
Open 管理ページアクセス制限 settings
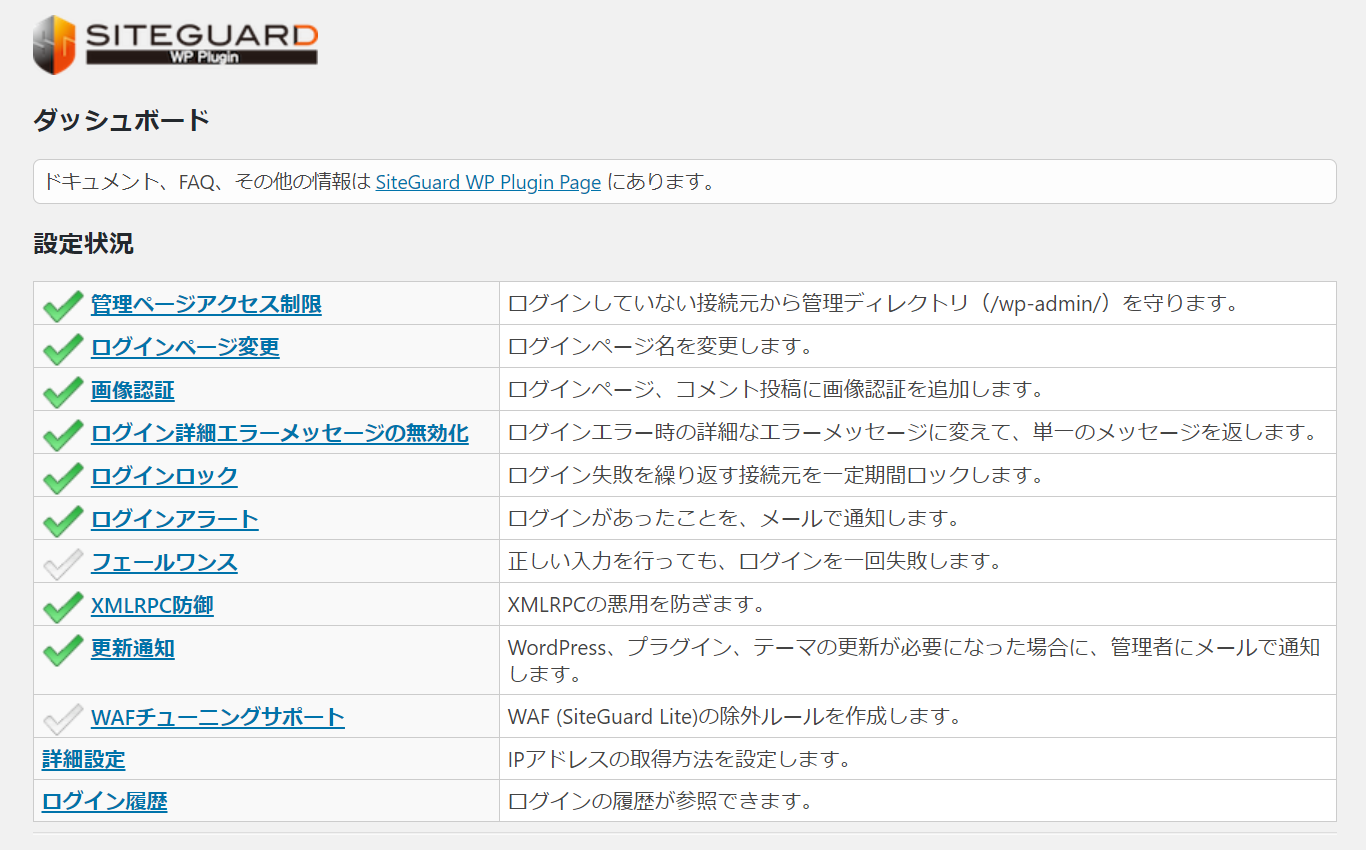pyautogui.click(x=206, y=304)
